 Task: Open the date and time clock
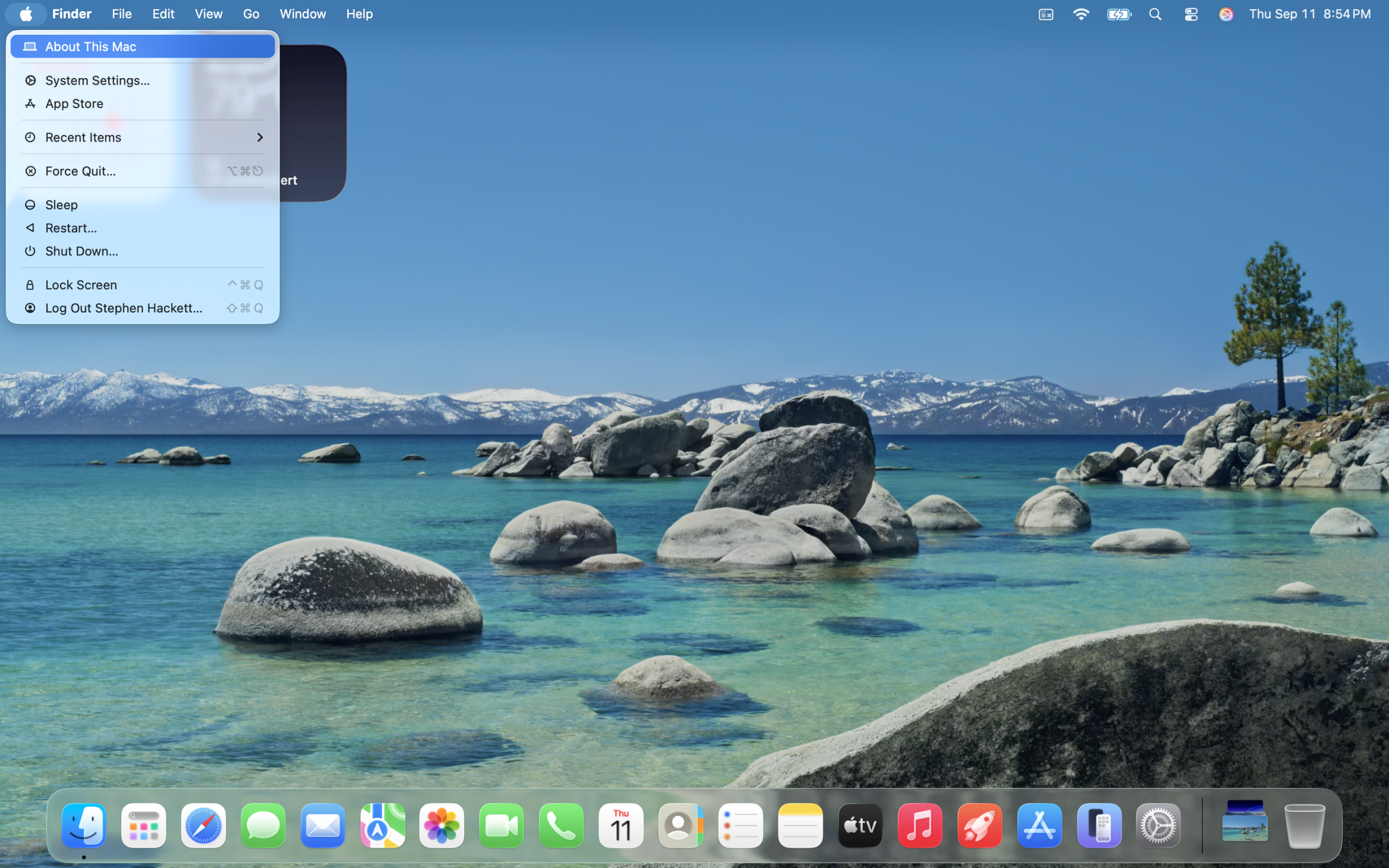(1309, 14)
